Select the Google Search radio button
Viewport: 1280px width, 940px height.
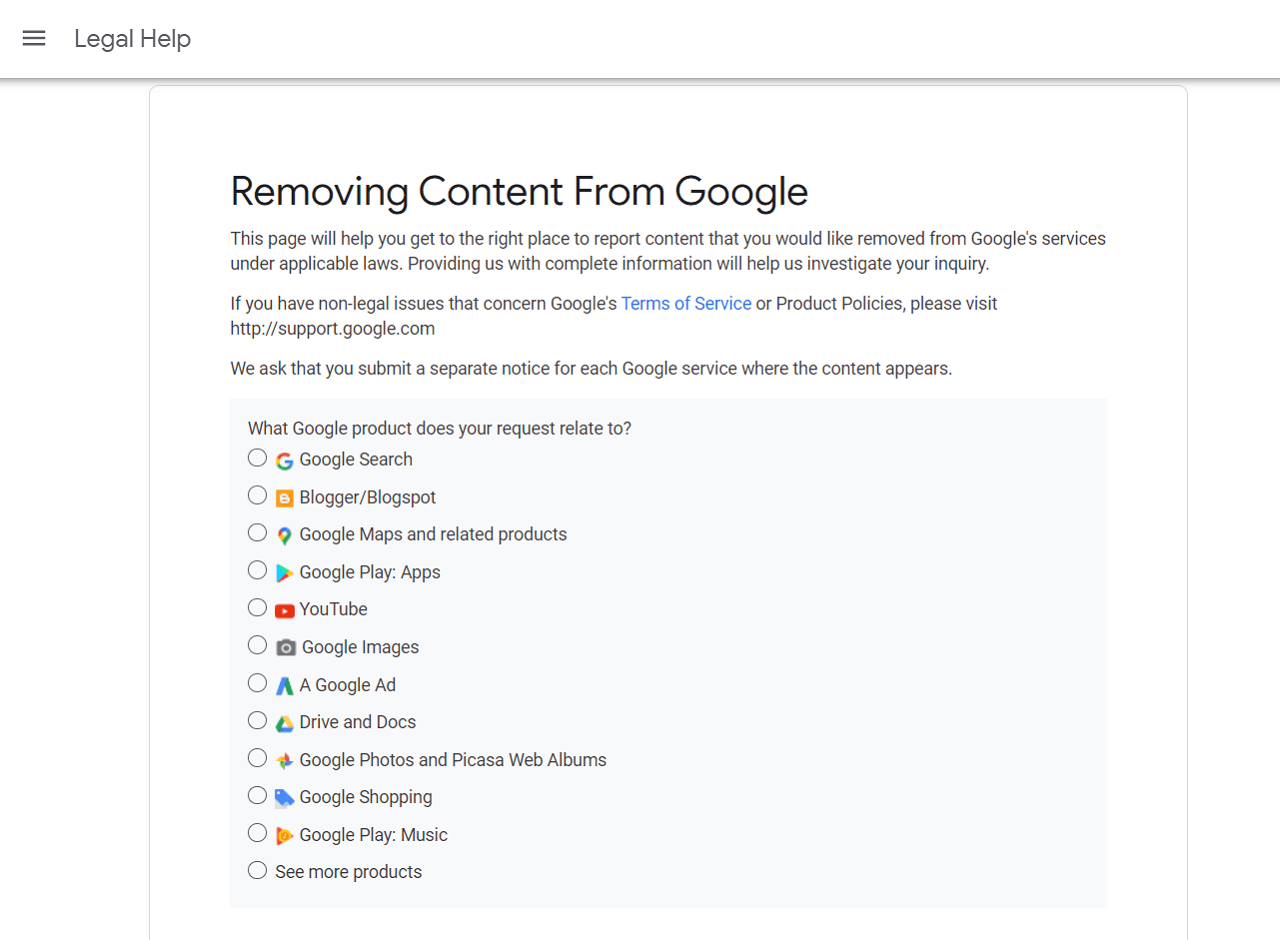pos(258,458)
